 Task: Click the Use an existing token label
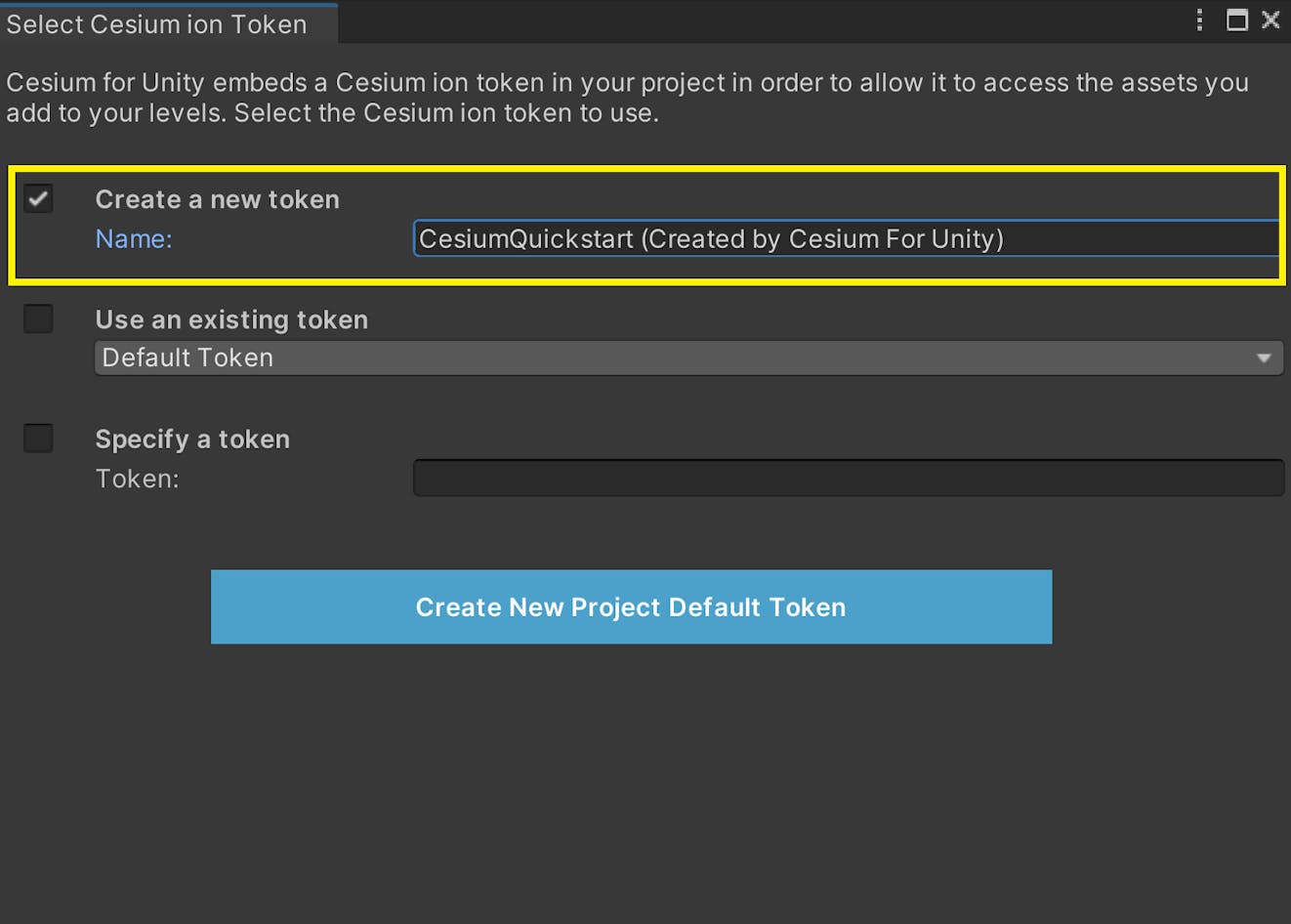(231, 318)
